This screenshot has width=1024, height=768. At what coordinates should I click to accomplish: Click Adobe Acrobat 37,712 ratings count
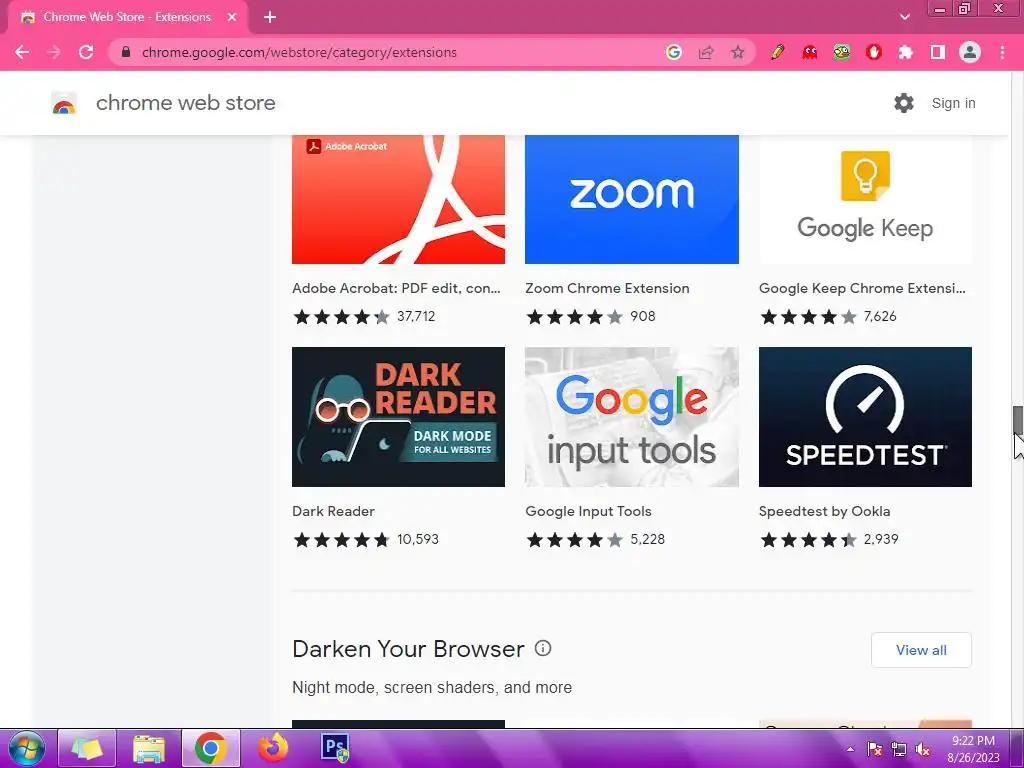(416, 316)
